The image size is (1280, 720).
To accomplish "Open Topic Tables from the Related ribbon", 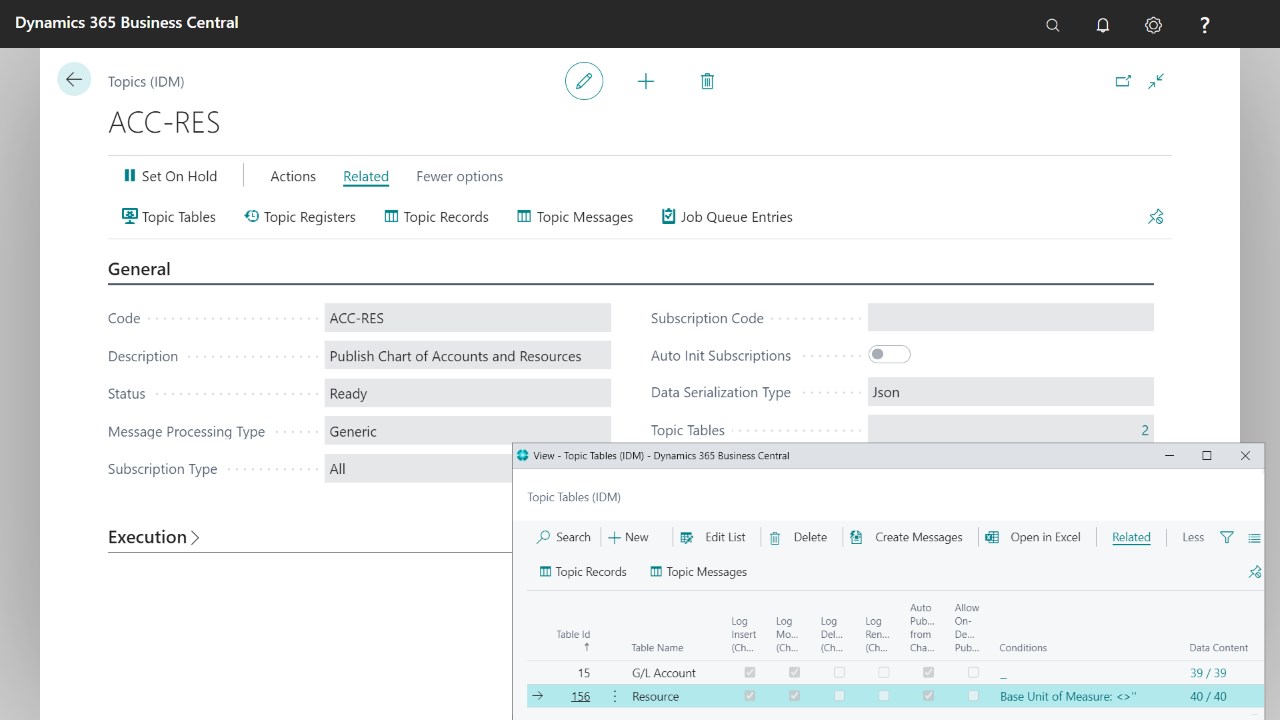I will click(x=169, y=217).
